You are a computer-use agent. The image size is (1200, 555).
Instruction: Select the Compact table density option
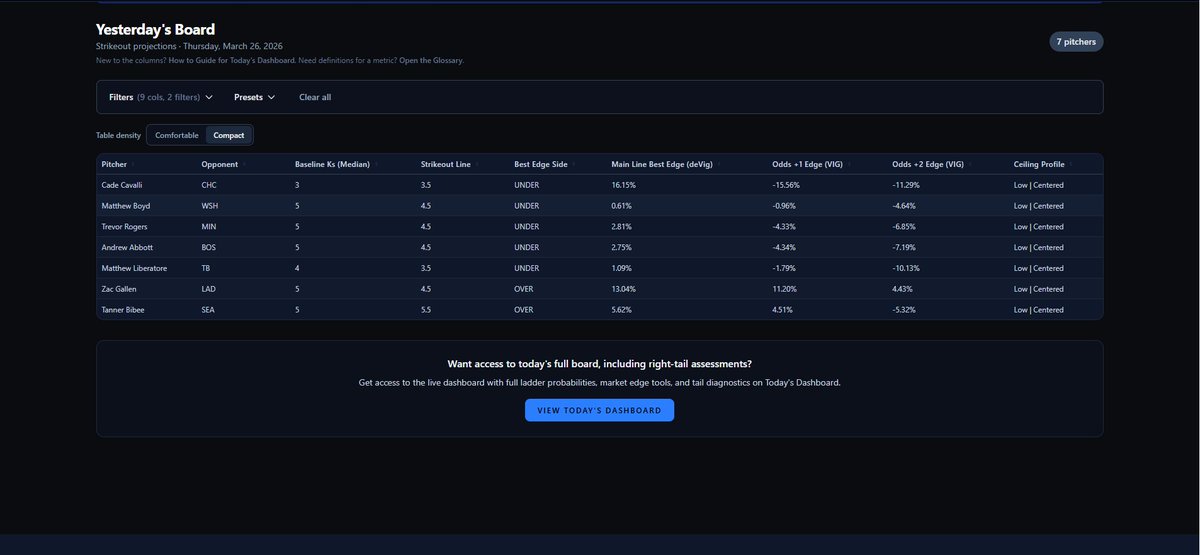click(229, 135)
